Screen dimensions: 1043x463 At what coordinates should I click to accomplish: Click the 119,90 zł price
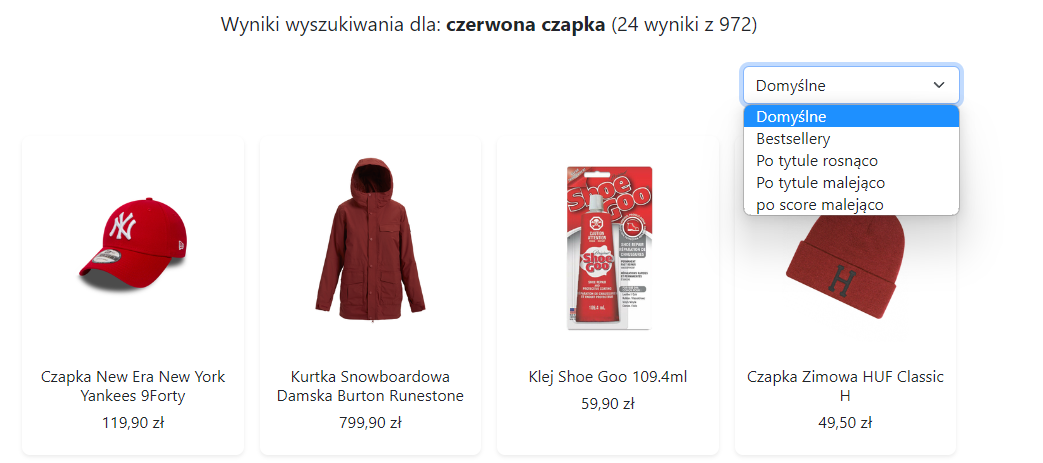pyautogui.click(x=133, y=422)
